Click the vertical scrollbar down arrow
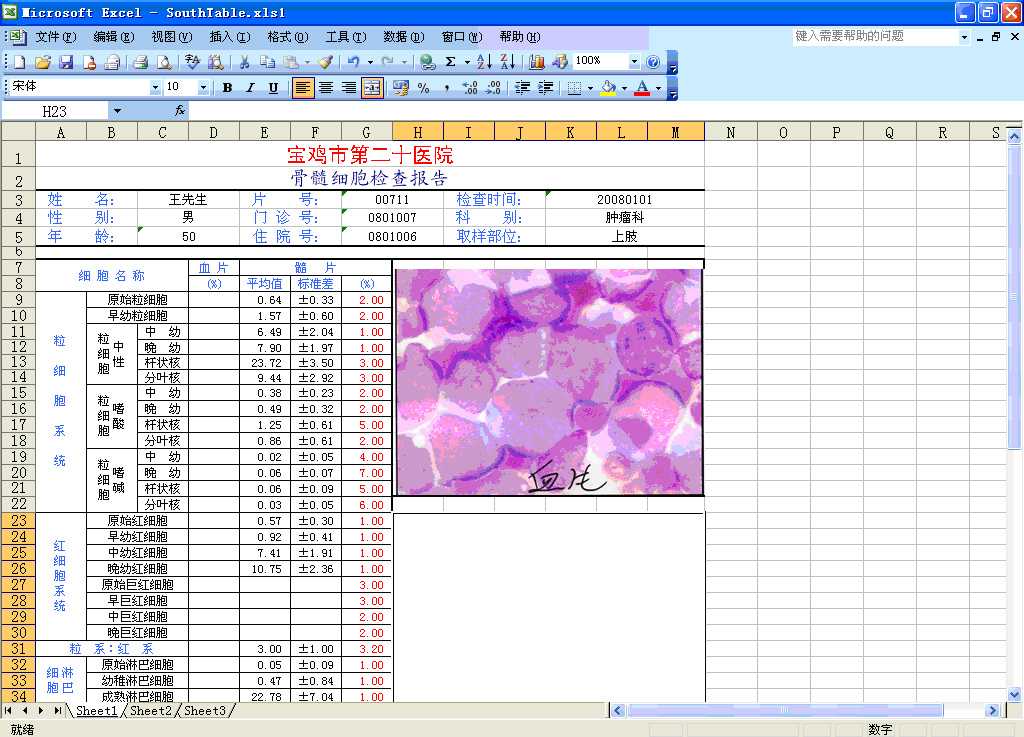This screenshot has width=1024, height=737. (1014, 695)
